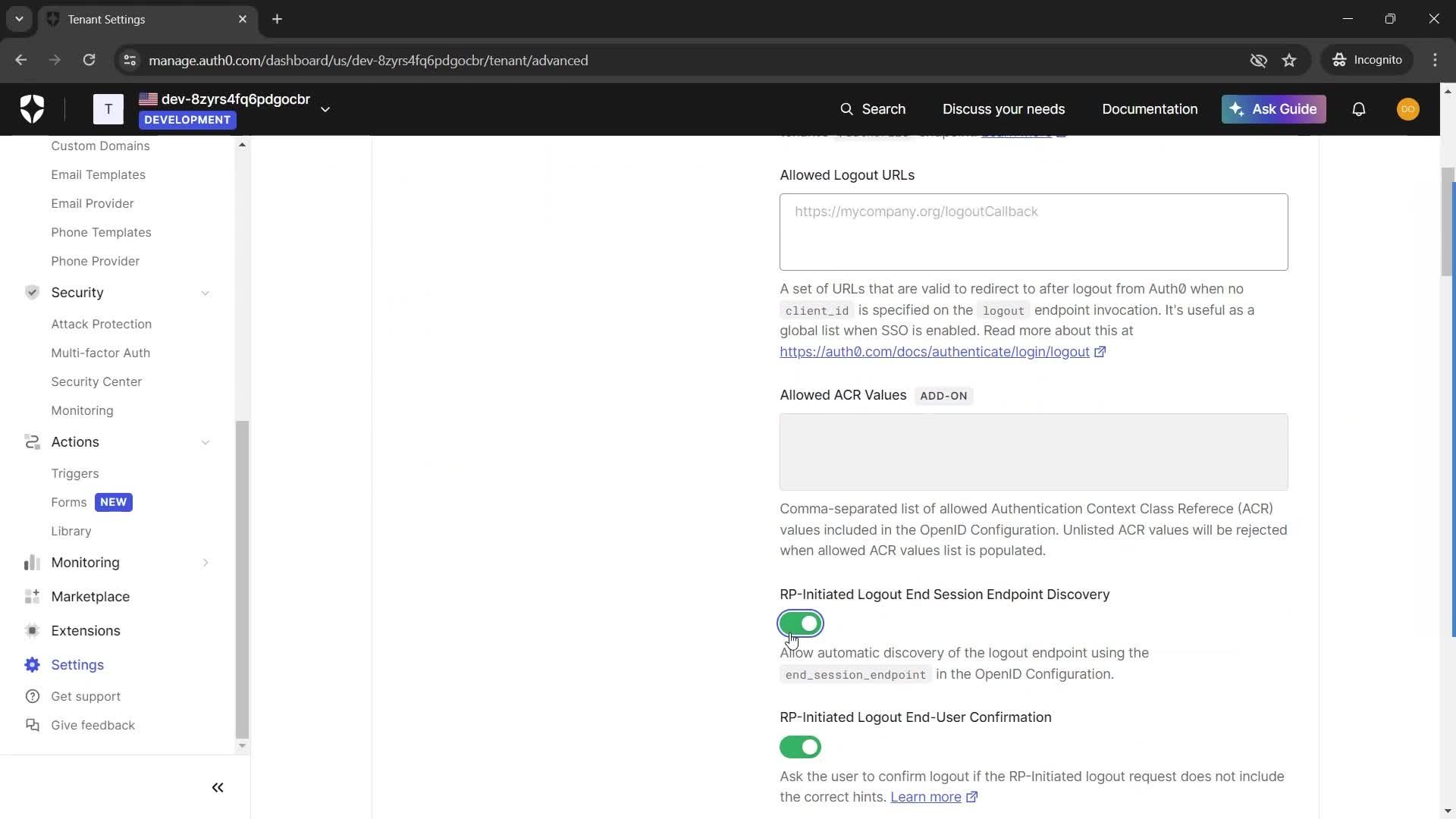Screen dimensions: 1456x819
Task: Open Forms under Actions
Action: pyautogui.click(x=69, y=502)
